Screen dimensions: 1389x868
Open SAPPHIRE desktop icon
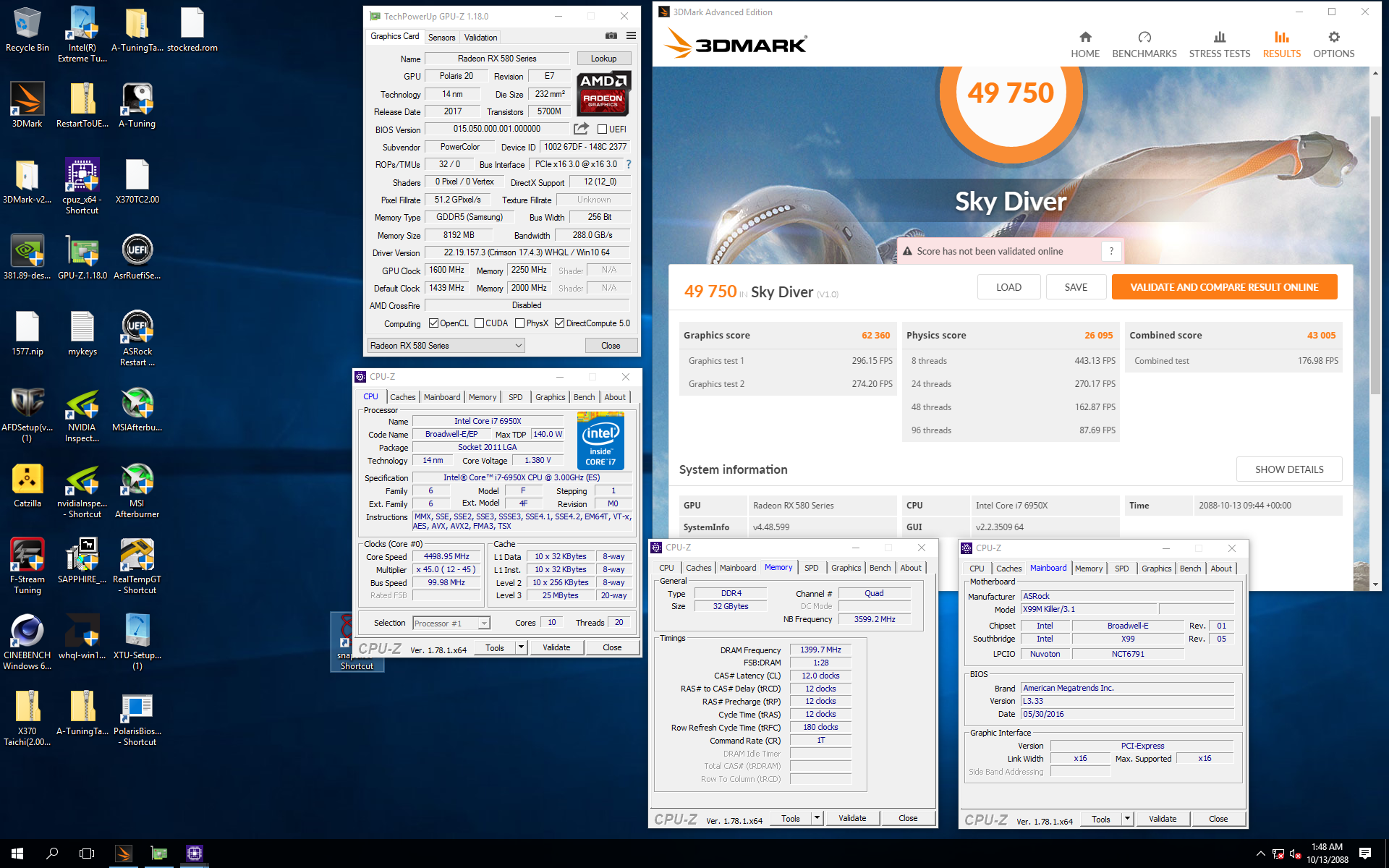click(82, 561)
